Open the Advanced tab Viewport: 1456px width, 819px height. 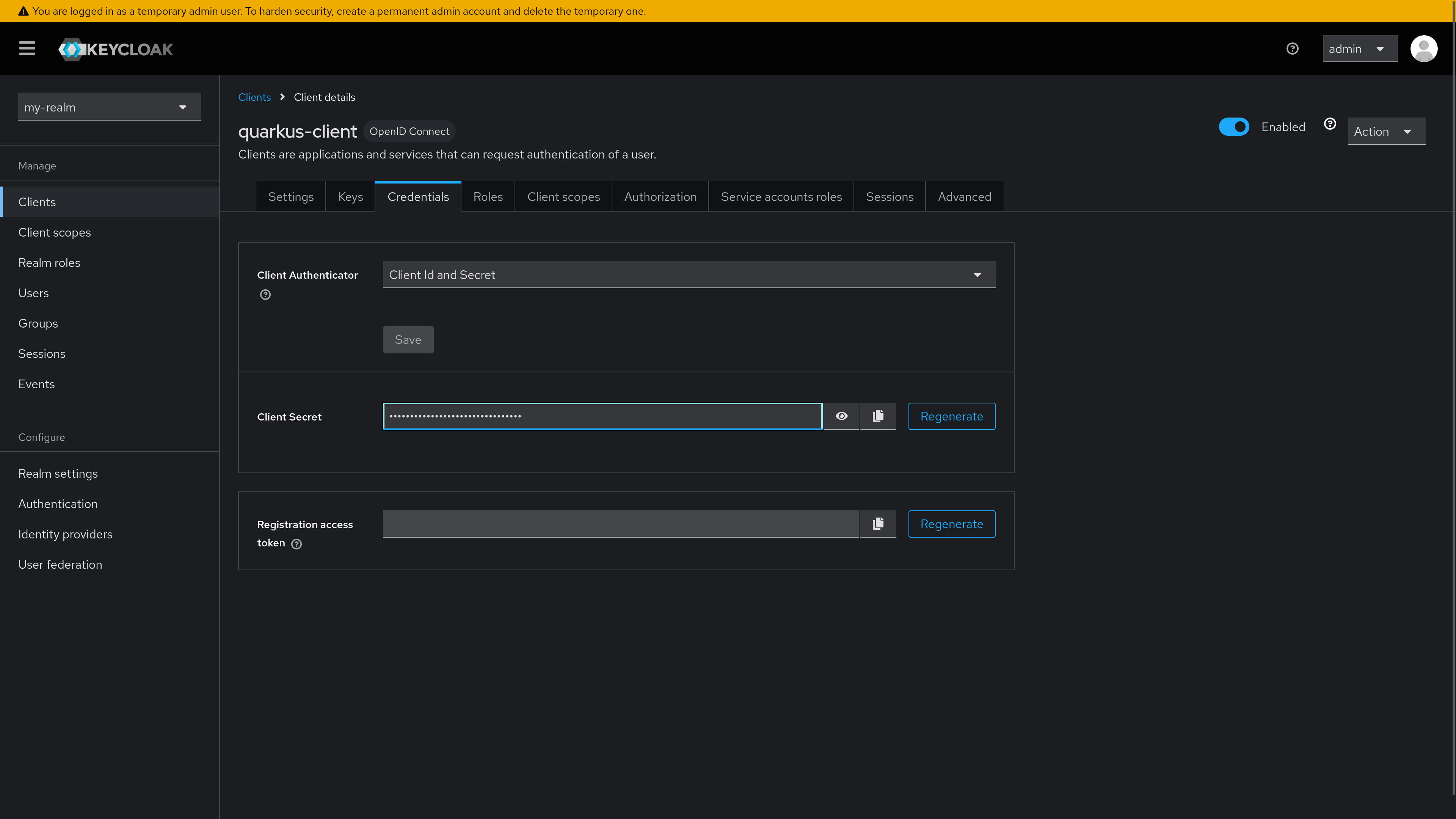[x=964, y=197]
